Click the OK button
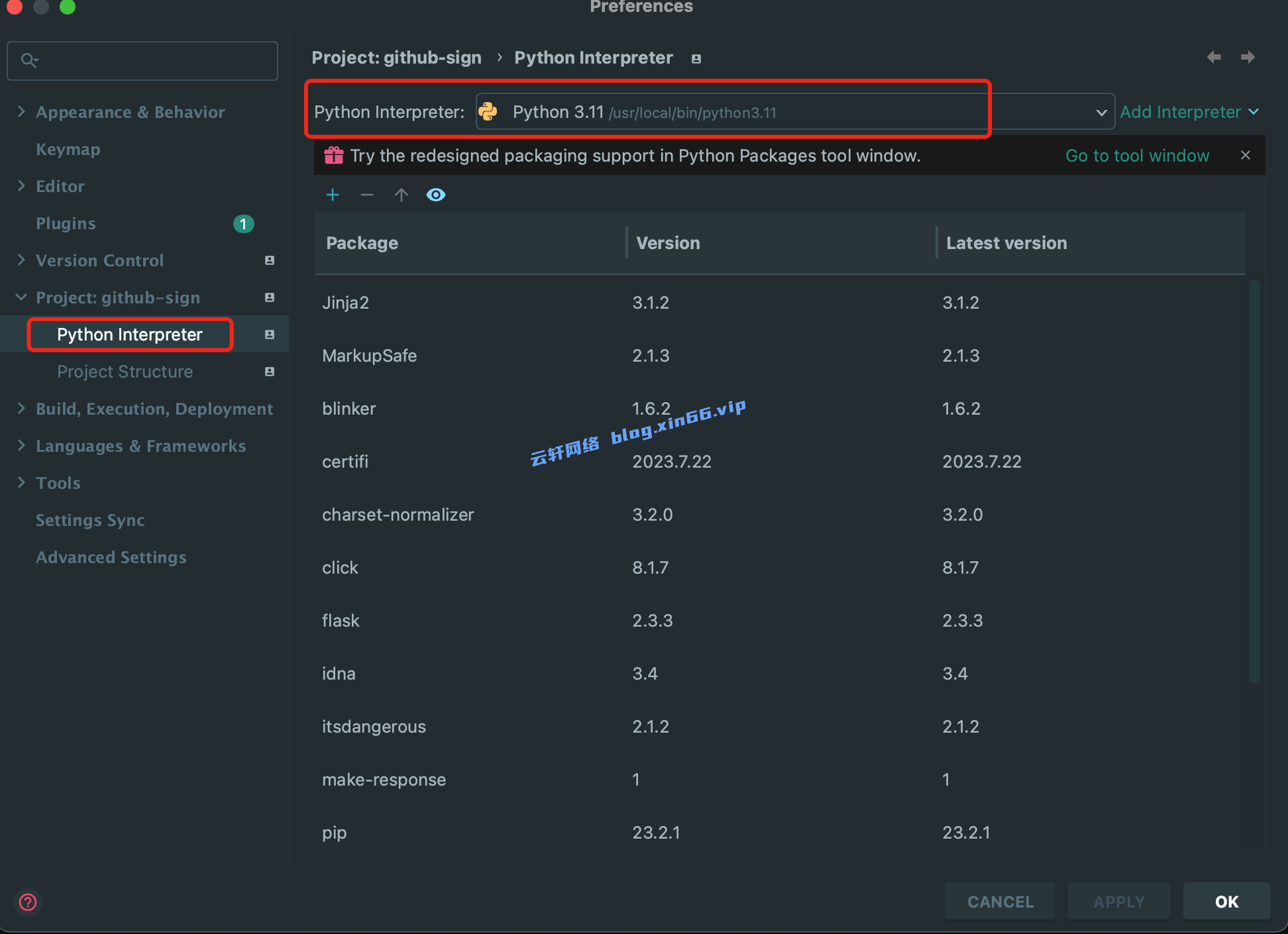1288x934 pixels. [1226, 902]
